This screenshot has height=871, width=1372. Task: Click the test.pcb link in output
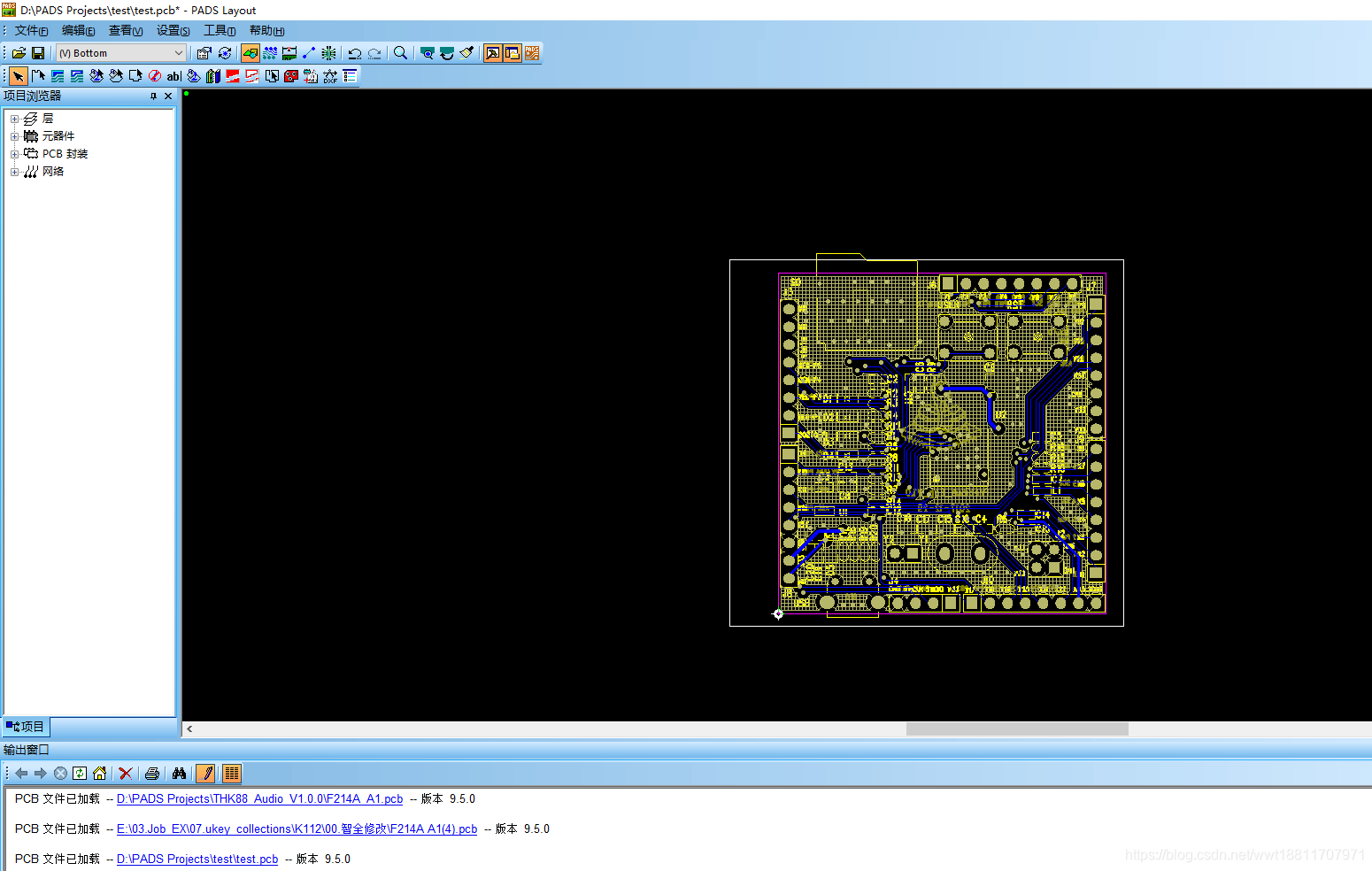pyautogui.click(x=197, y=859)
